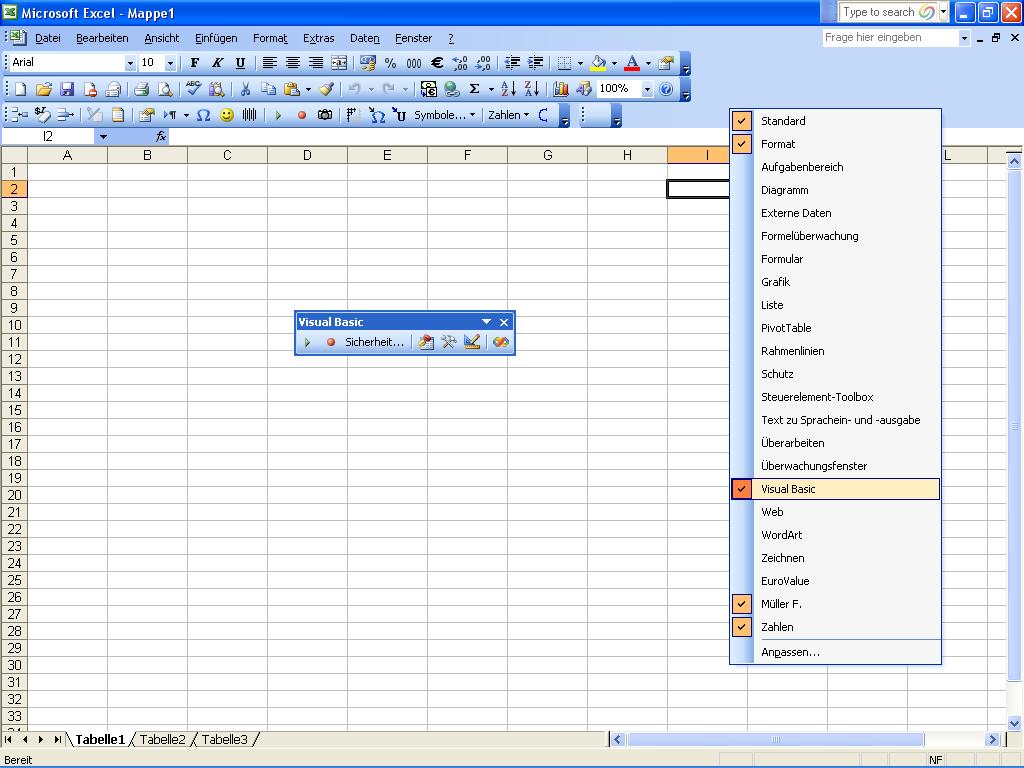This screenshot has width=1024, height=768.
Task: Click the fx insert function button
Action: coord(161,136)
